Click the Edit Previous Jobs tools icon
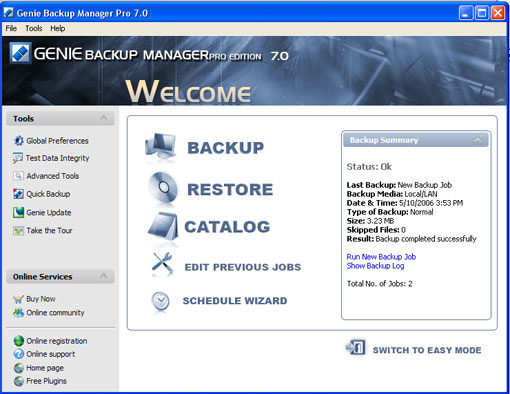This screenshot has width=510, height=394. coord(162,264)
